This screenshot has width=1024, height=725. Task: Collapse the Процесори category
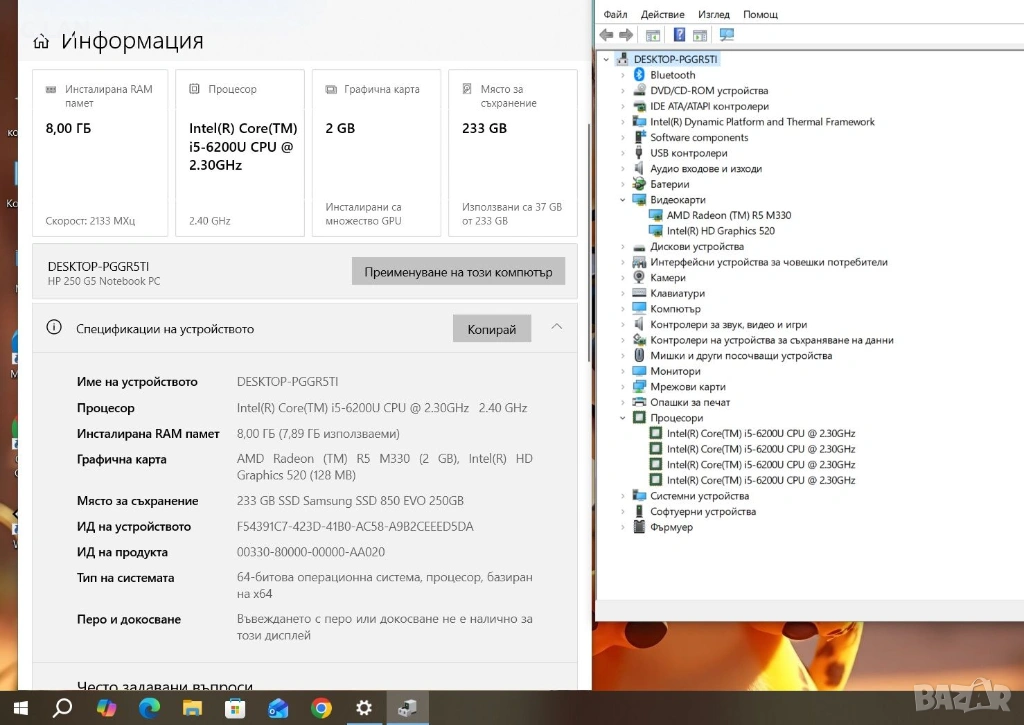point(624,418)
